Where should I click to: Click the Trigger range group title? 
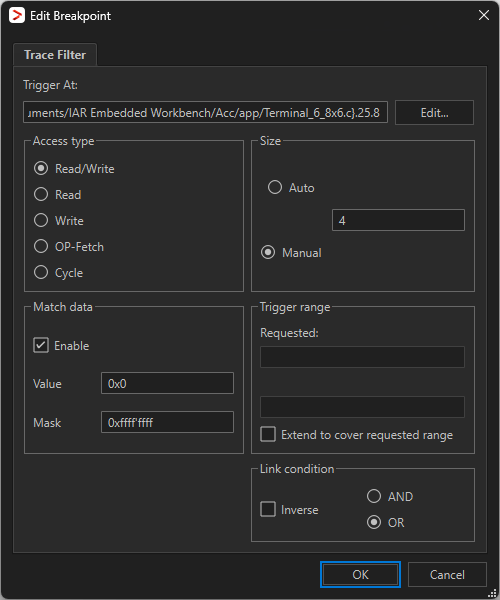tap(295, 307)
